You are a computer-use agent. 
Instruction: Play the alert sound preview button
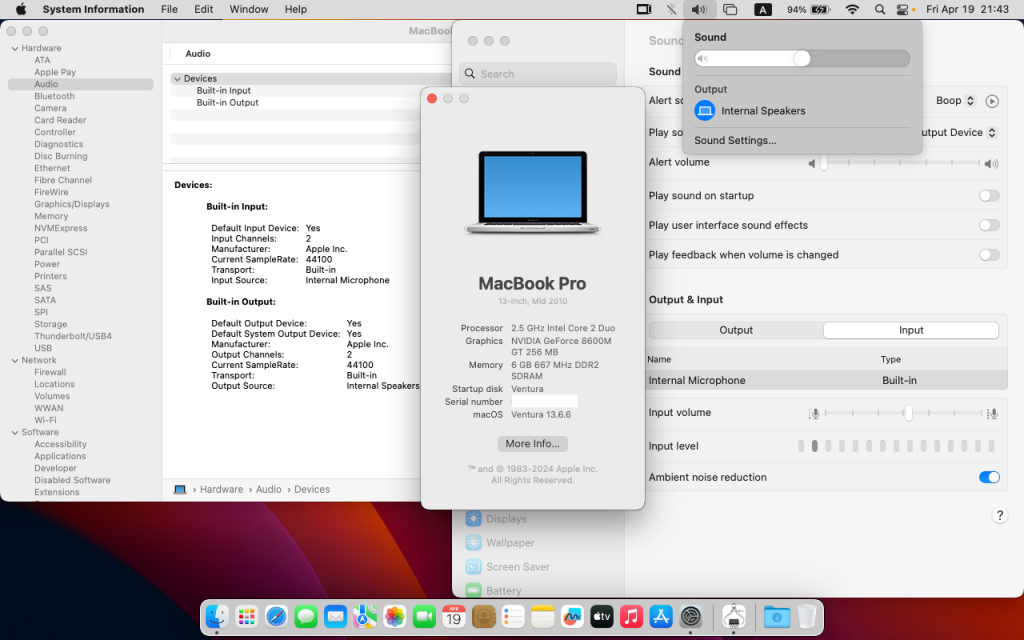(x=992, y=101)
